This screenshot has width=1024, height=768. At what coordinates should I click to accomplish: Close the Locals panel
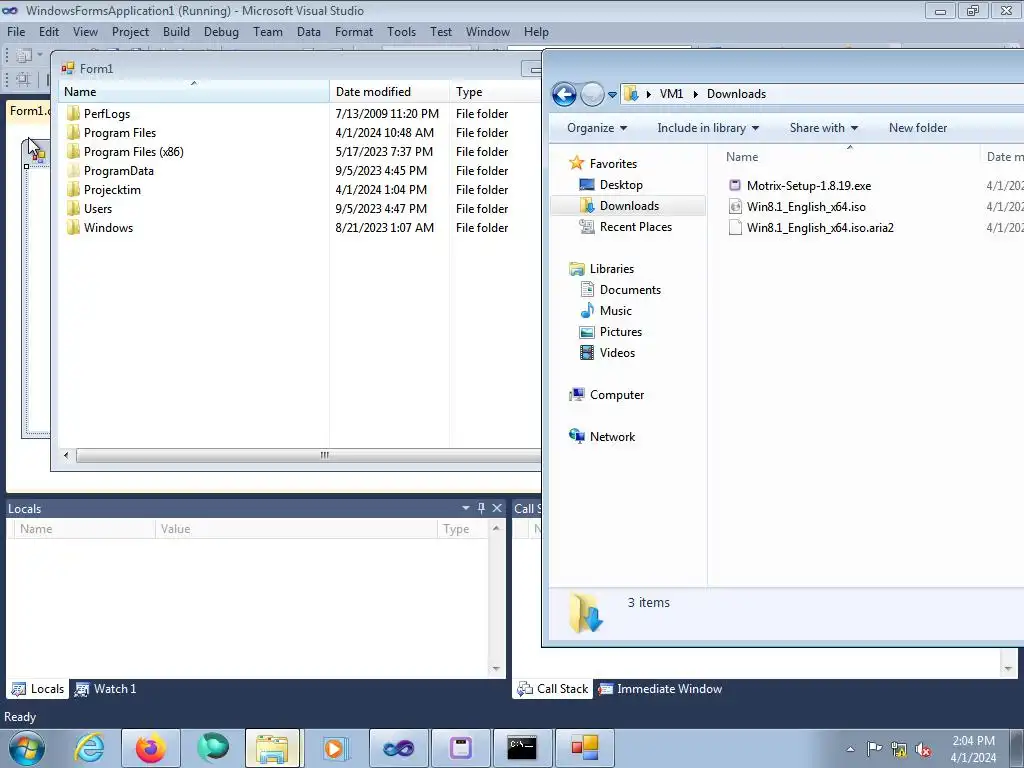[497, 508]
